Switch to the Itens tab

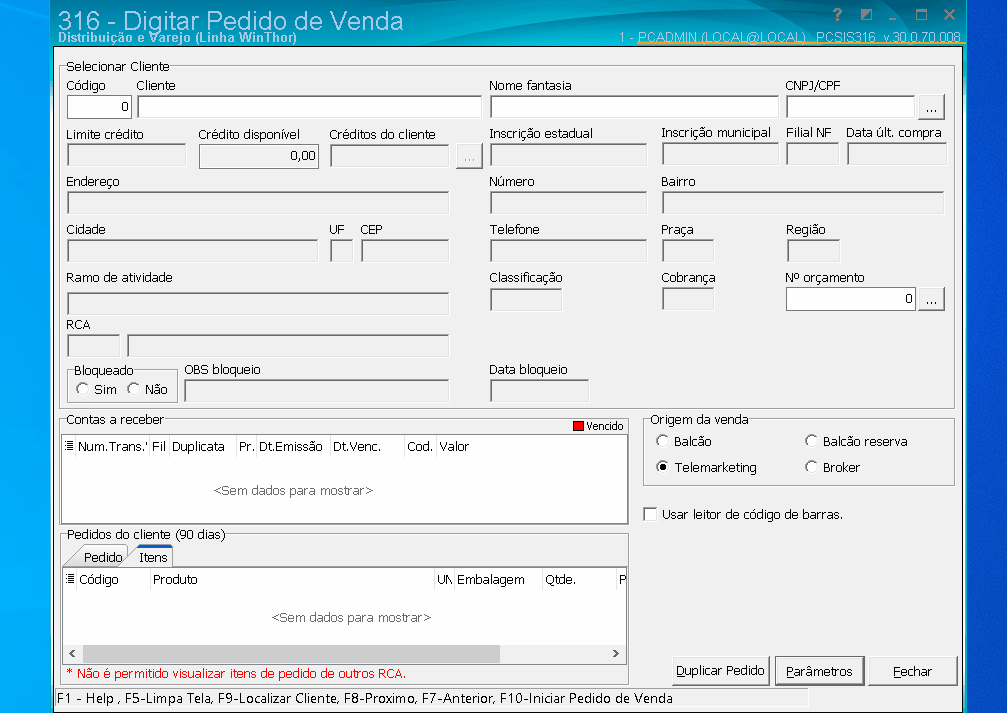click(x=153, y=557)
